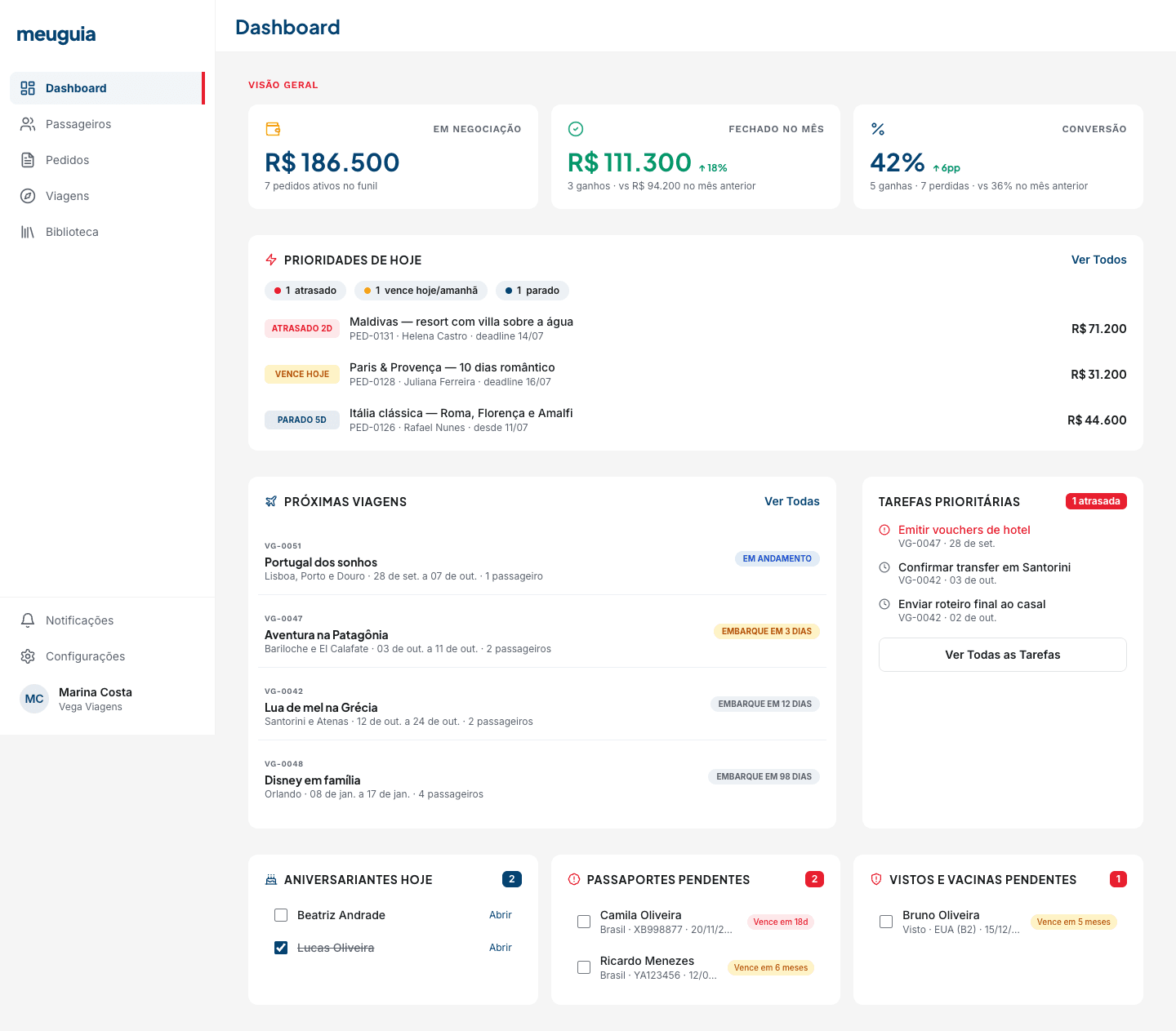1176x1031 pixels.
Task: Open the Paris & Provença priority row
Action: (696, 374)
